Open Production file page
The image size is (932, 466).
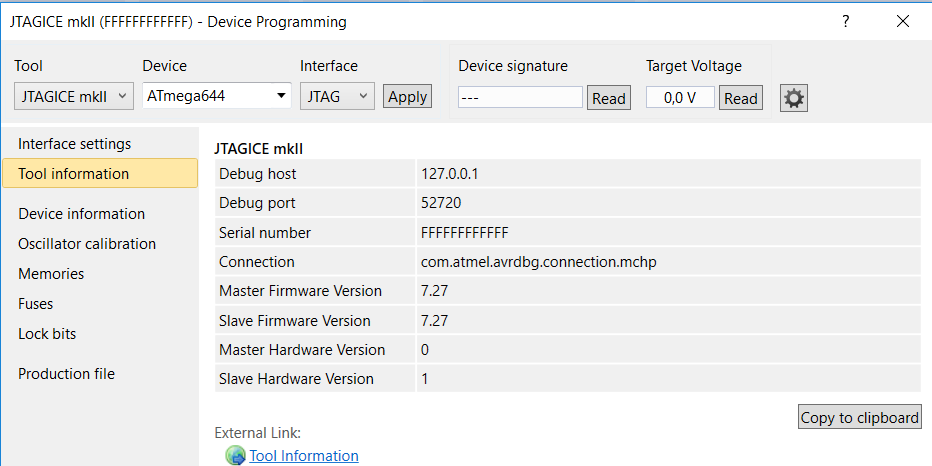(67, 374)
